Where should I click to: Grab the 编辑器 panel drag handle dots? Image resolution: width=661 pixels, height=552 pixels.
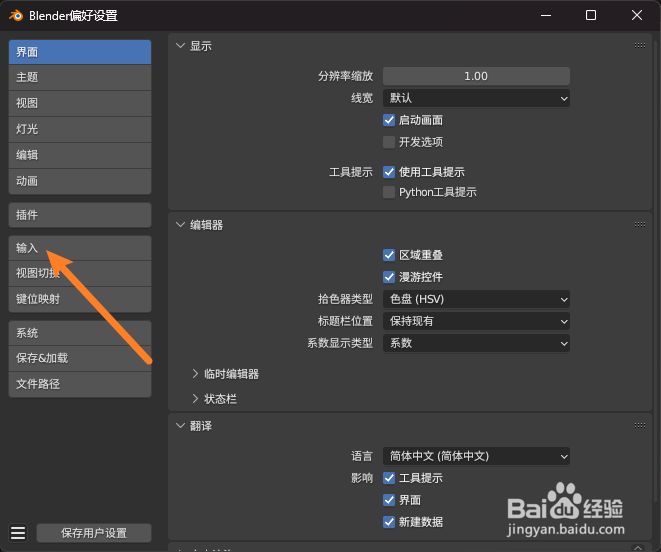coord(640,224)
